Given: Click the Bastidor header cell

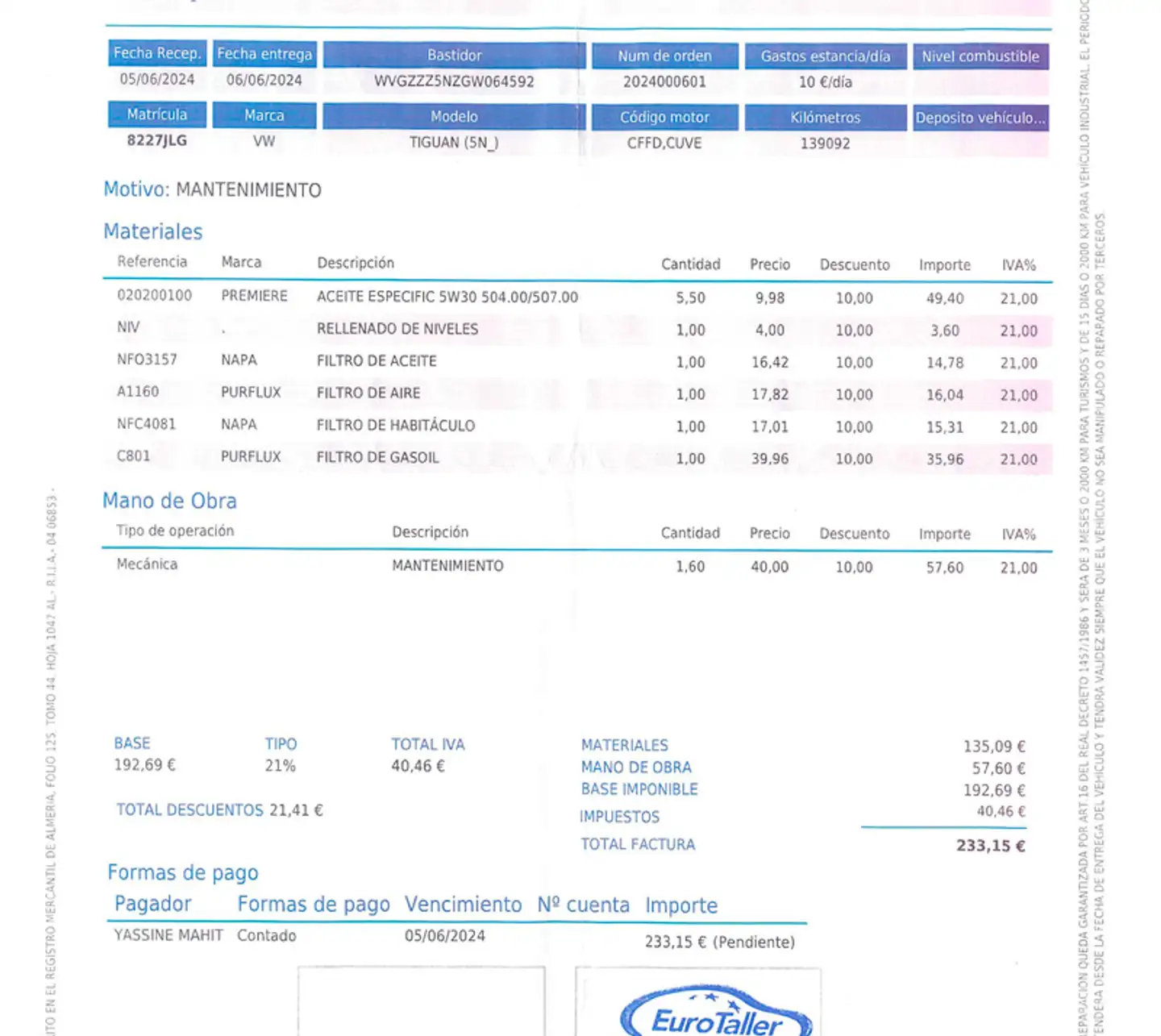Looking at the screenshot, I should [x=454, y=55].
